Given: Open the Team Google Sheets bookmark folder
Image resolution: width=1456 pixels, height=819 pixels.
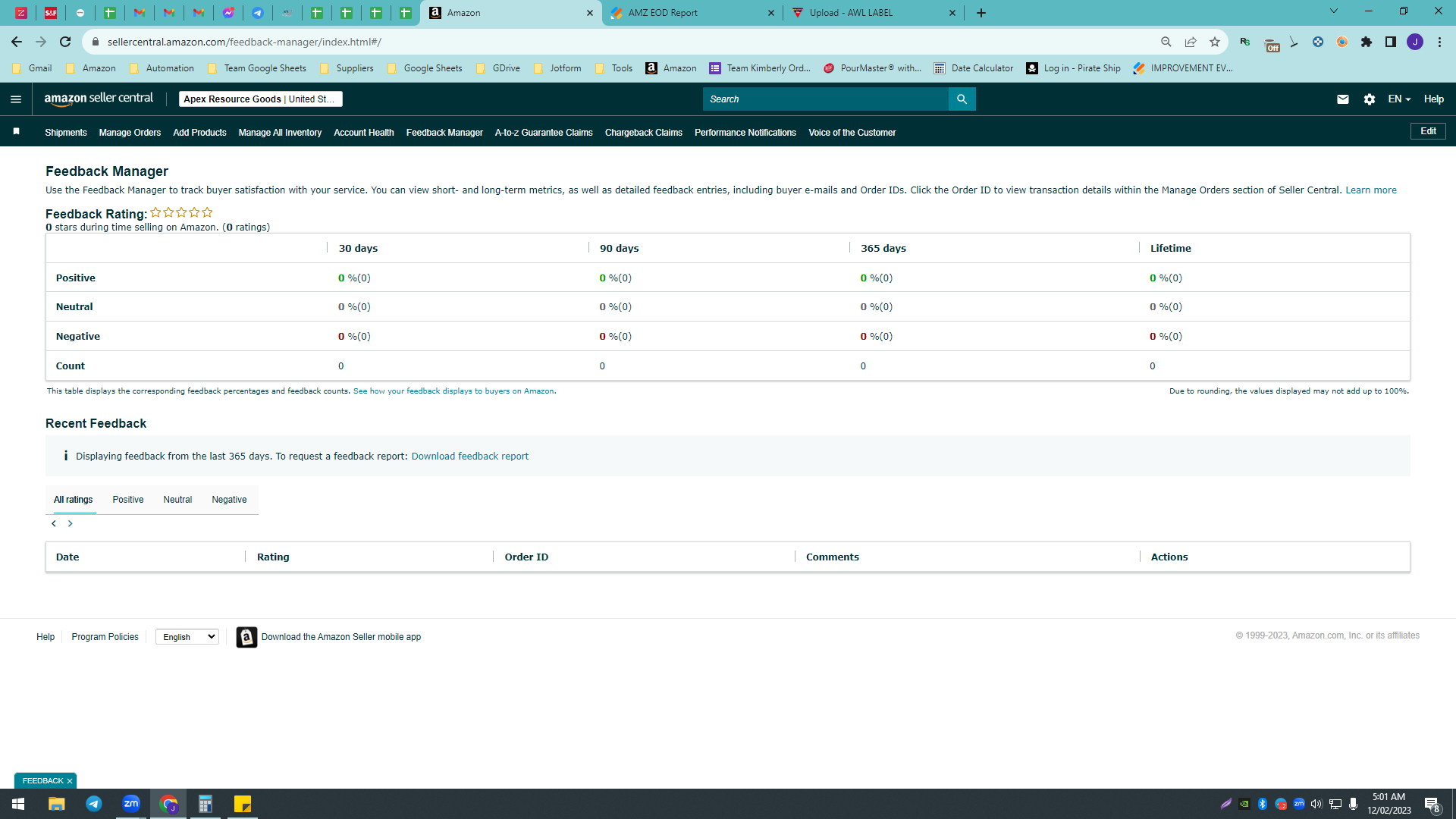Looking at the screenshot, I should [256, 68].
